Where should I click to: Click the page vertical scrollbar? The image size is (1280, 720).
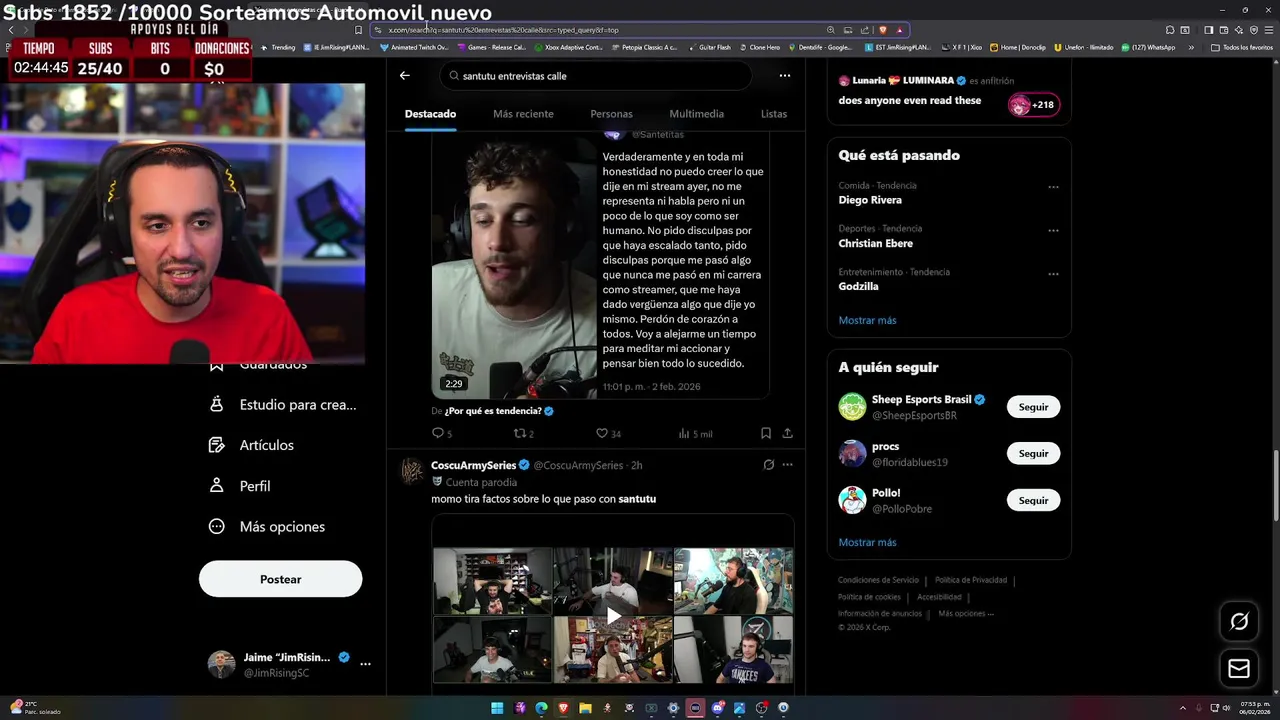pos(1275,485)
